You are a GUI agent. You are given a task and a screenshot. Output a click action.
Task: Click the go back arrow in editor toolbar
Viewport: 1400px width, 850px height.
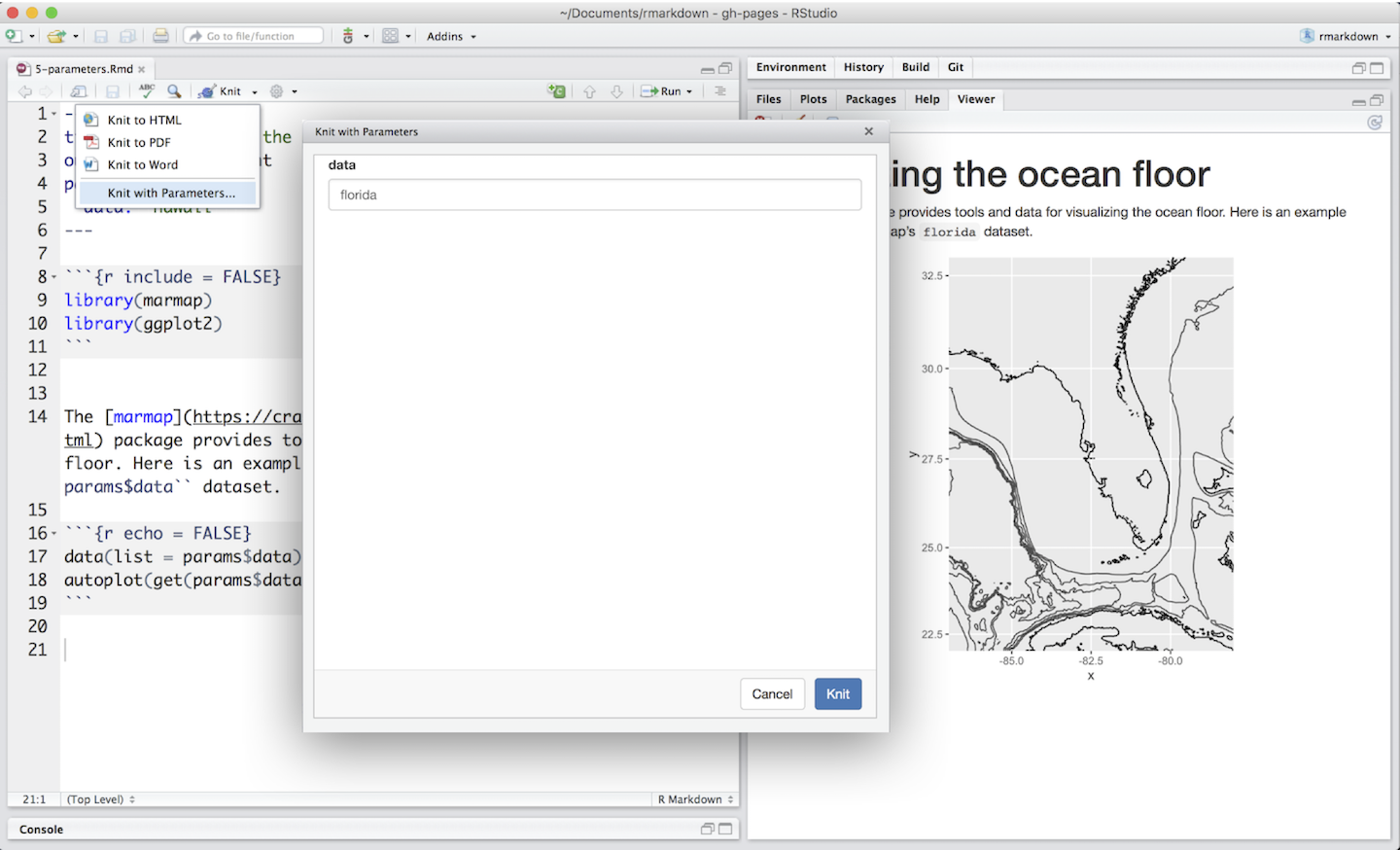pyautogui.click(x=24, y=91)
